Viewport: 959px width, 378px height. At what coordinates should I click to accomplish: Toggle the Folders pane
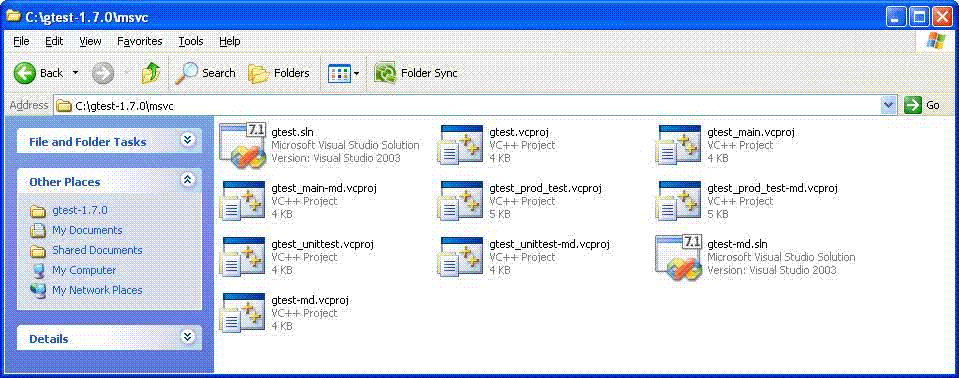coord(279,73)
